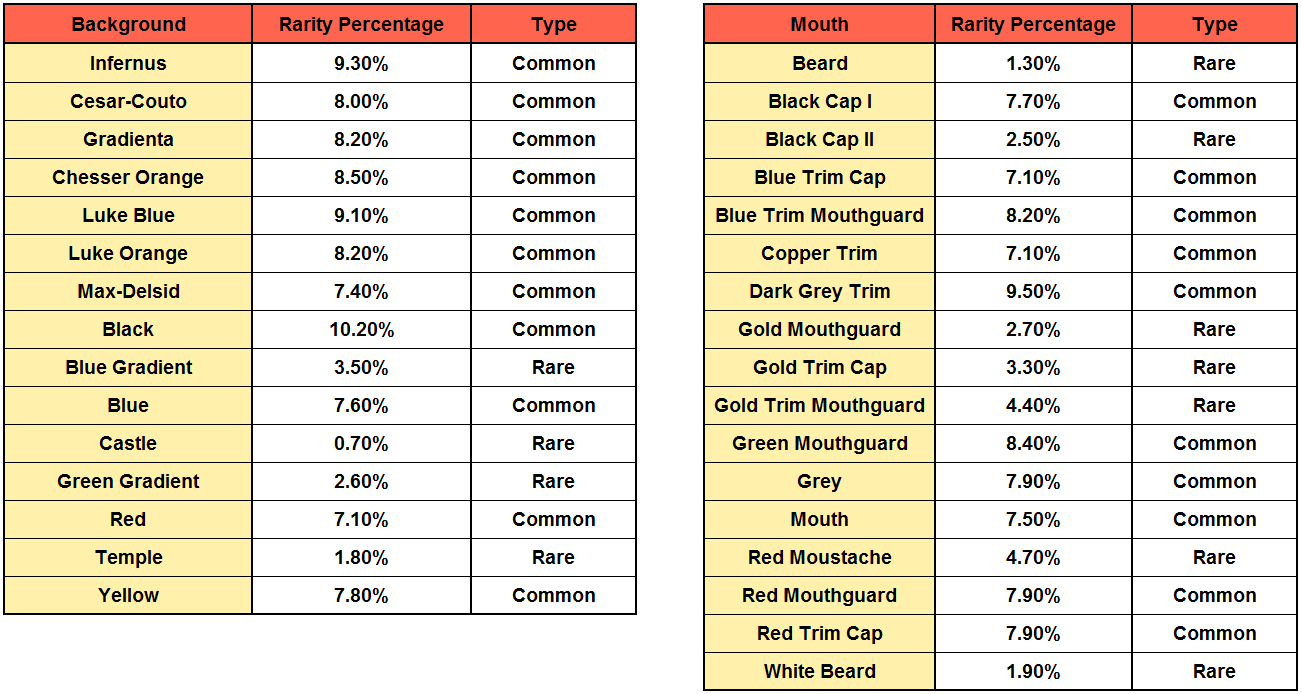Click the Yellow background cell
The image size is (1302, 694).
coord(128,595)
